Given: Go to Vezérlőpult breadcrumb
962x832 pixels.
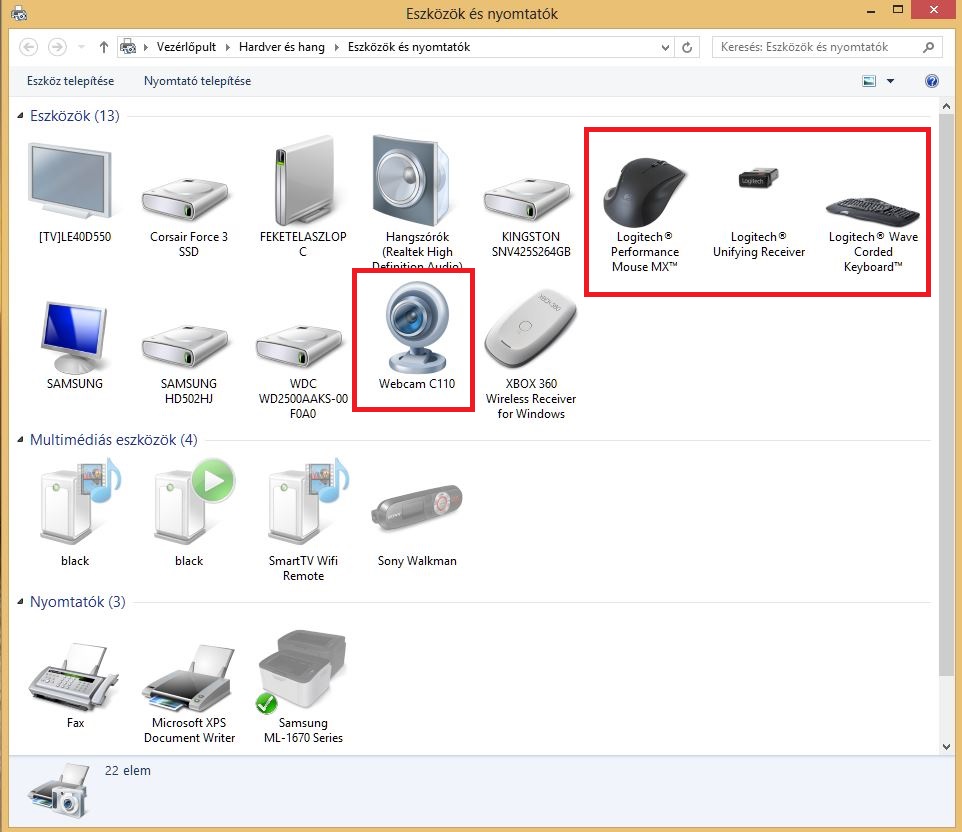Looking at the screenshot, I should tap(187, 47).
